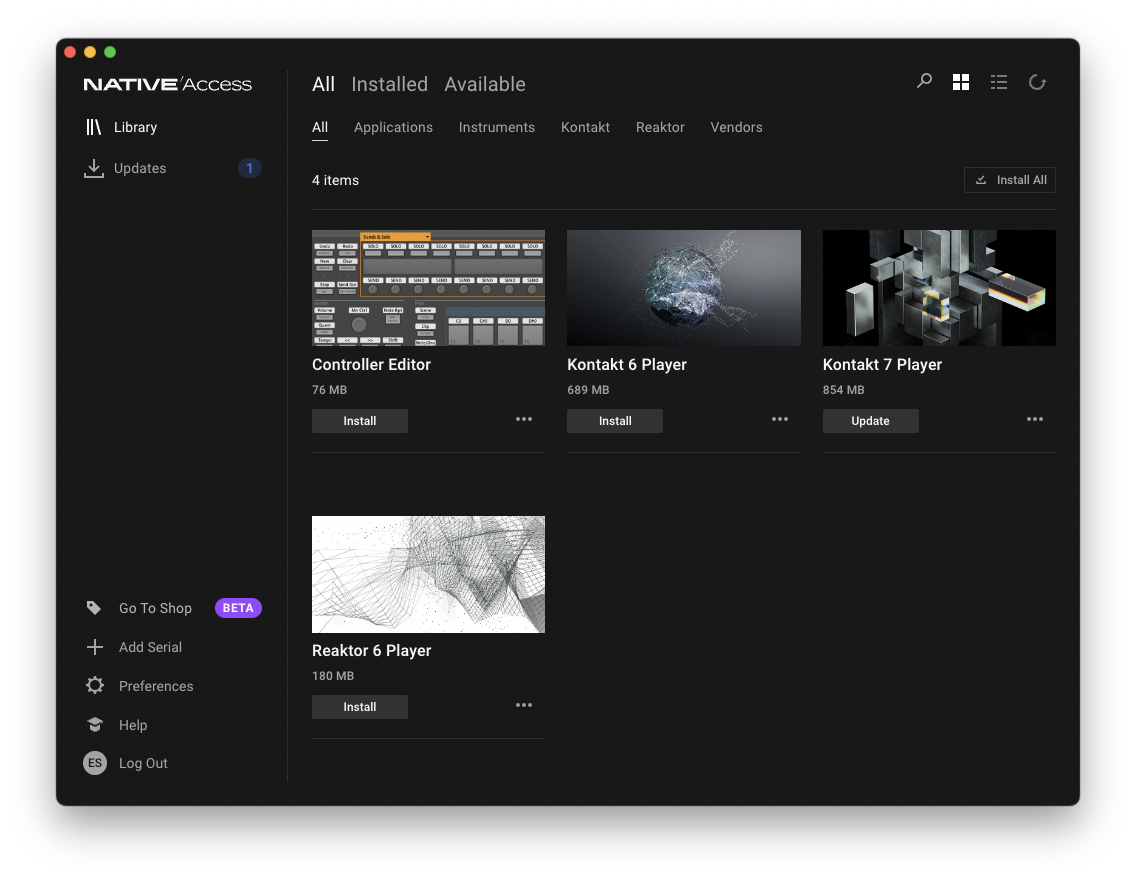Viewport: 1136px width, 880px height.
Task: Click the Install All button
Action: [x=1009, y=180]
